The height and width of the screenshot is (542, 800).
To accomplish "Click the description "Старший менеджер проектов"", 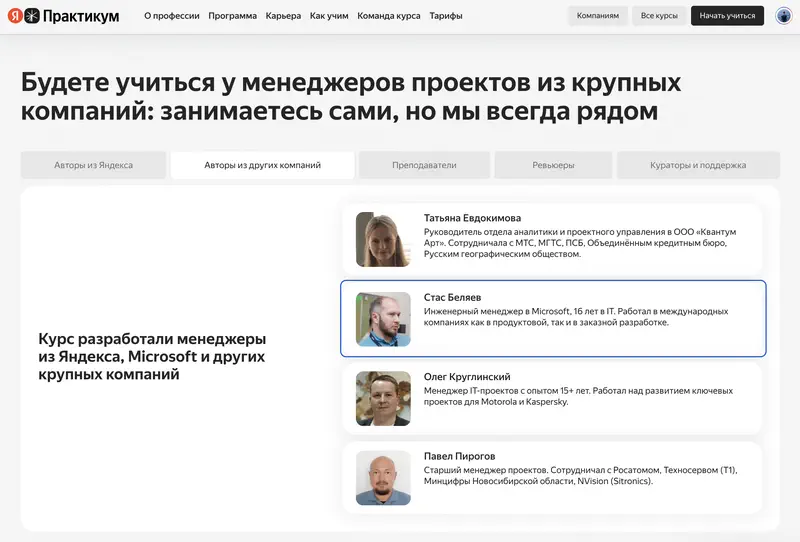I will coord(581,476).
